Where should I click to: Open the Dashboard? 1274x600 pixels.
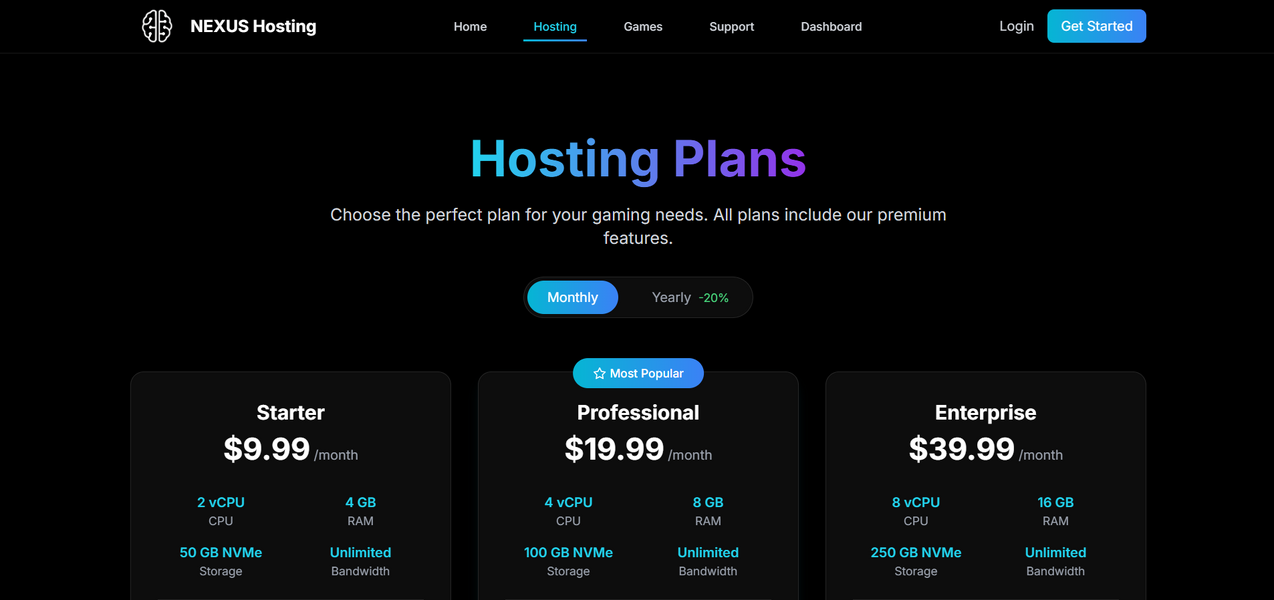[x=831, y=26]
